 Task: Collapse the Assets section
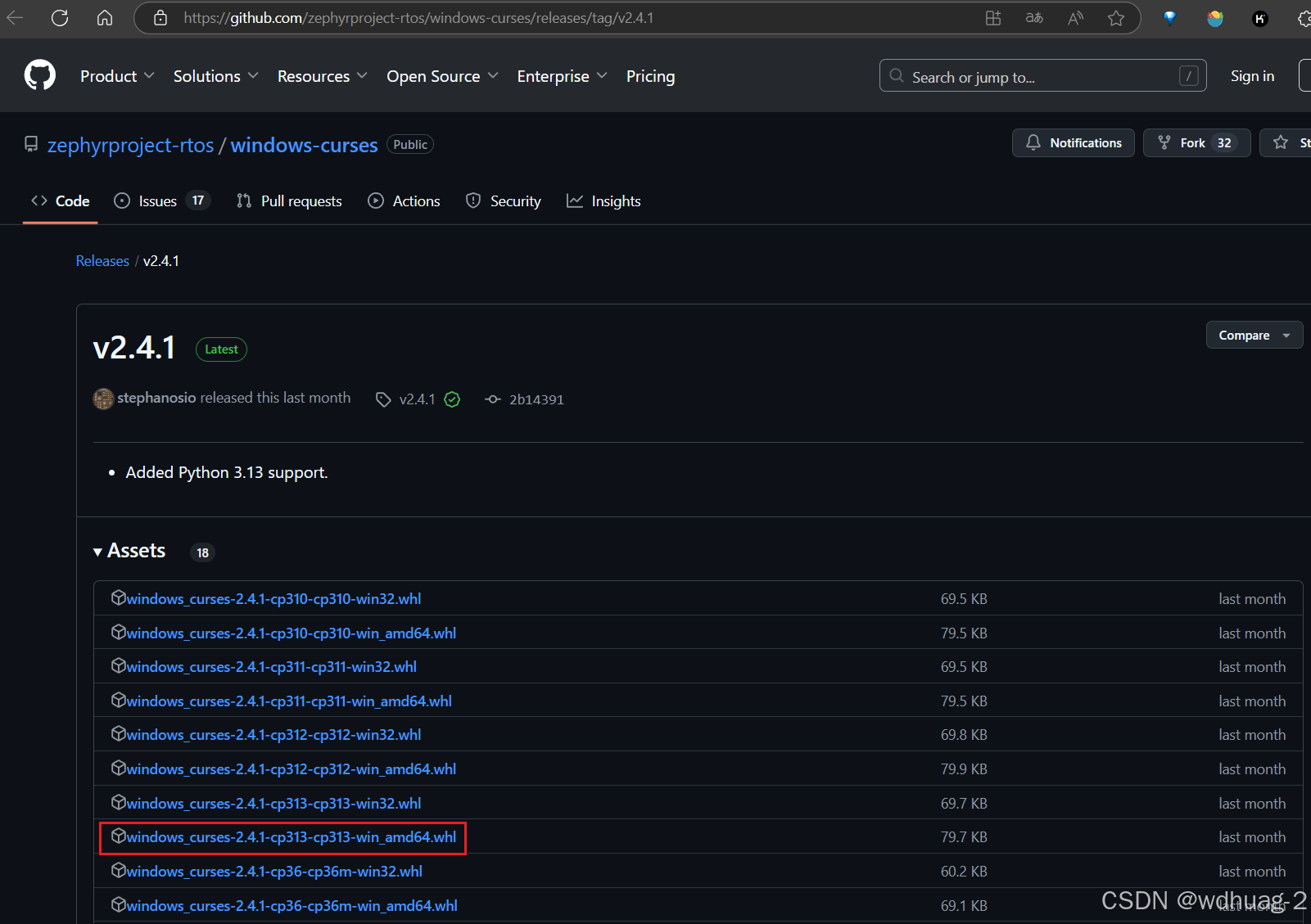click(x=129, y=551)
